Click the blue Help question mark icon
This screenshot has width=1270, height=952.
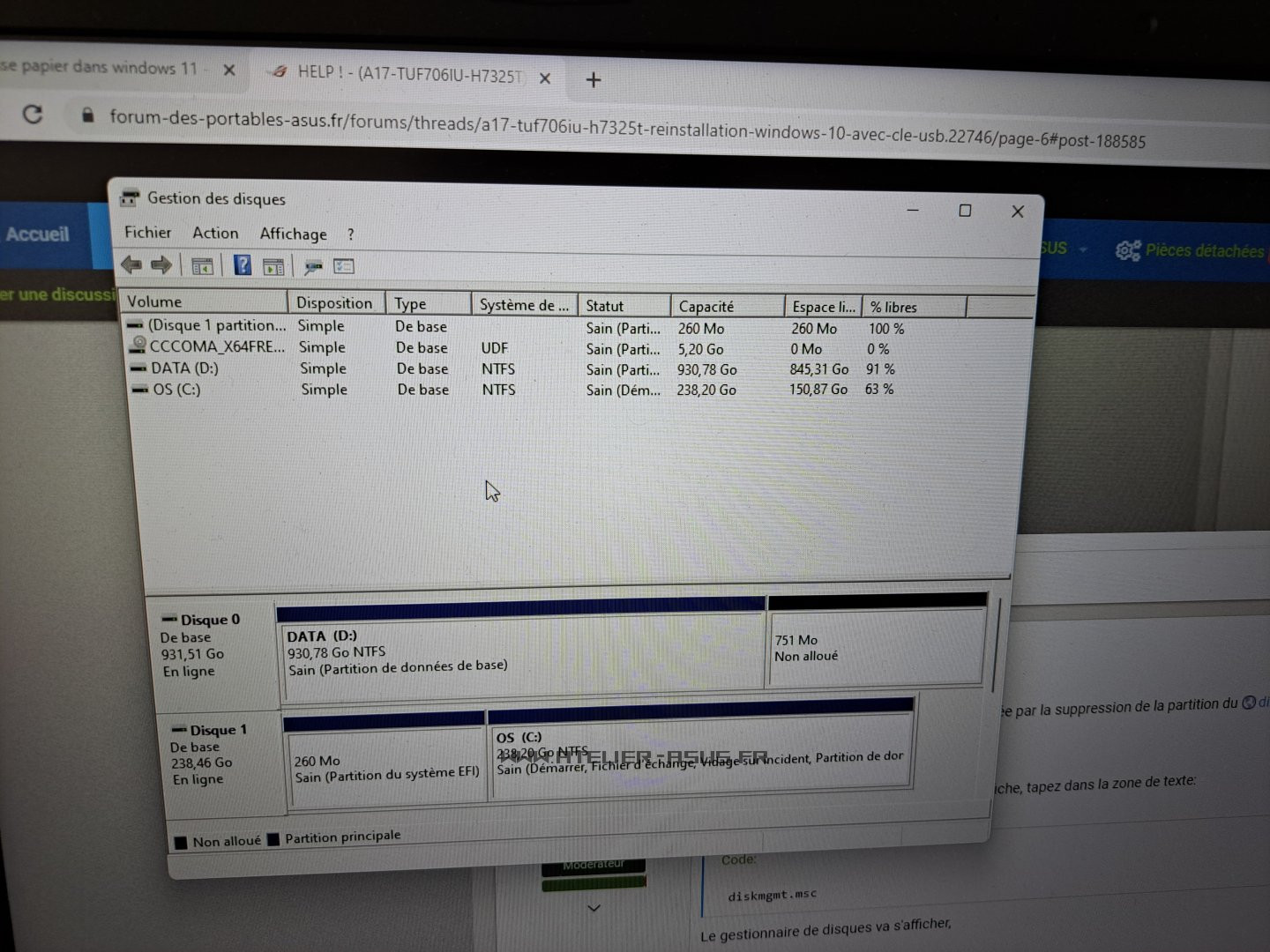coord(242,265)
